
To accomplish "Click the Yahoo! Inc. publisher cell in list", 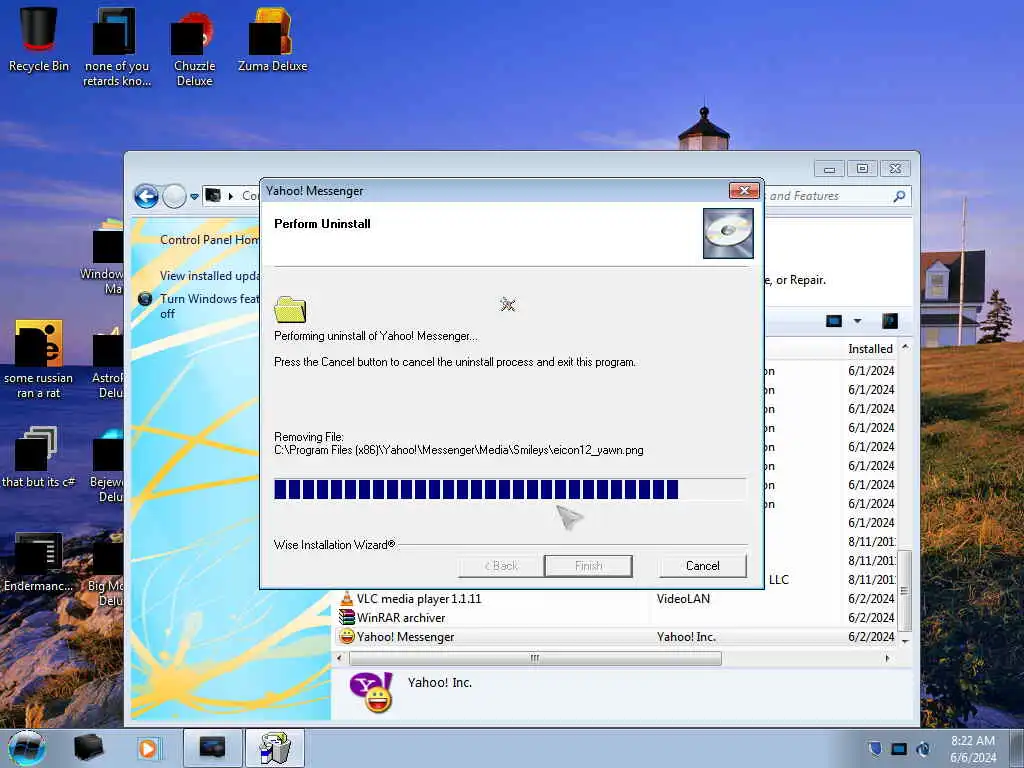I will (686, 637).
